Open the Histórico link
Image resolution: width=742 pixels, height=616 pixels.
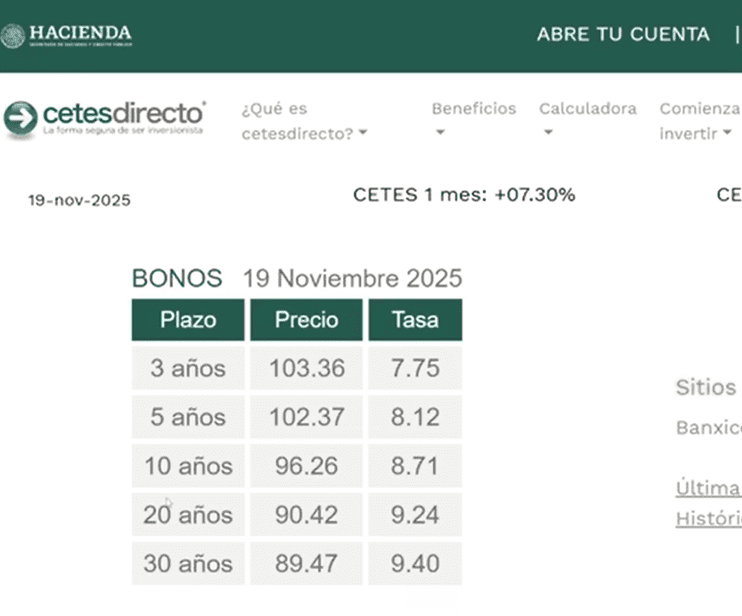click(708, 519)
